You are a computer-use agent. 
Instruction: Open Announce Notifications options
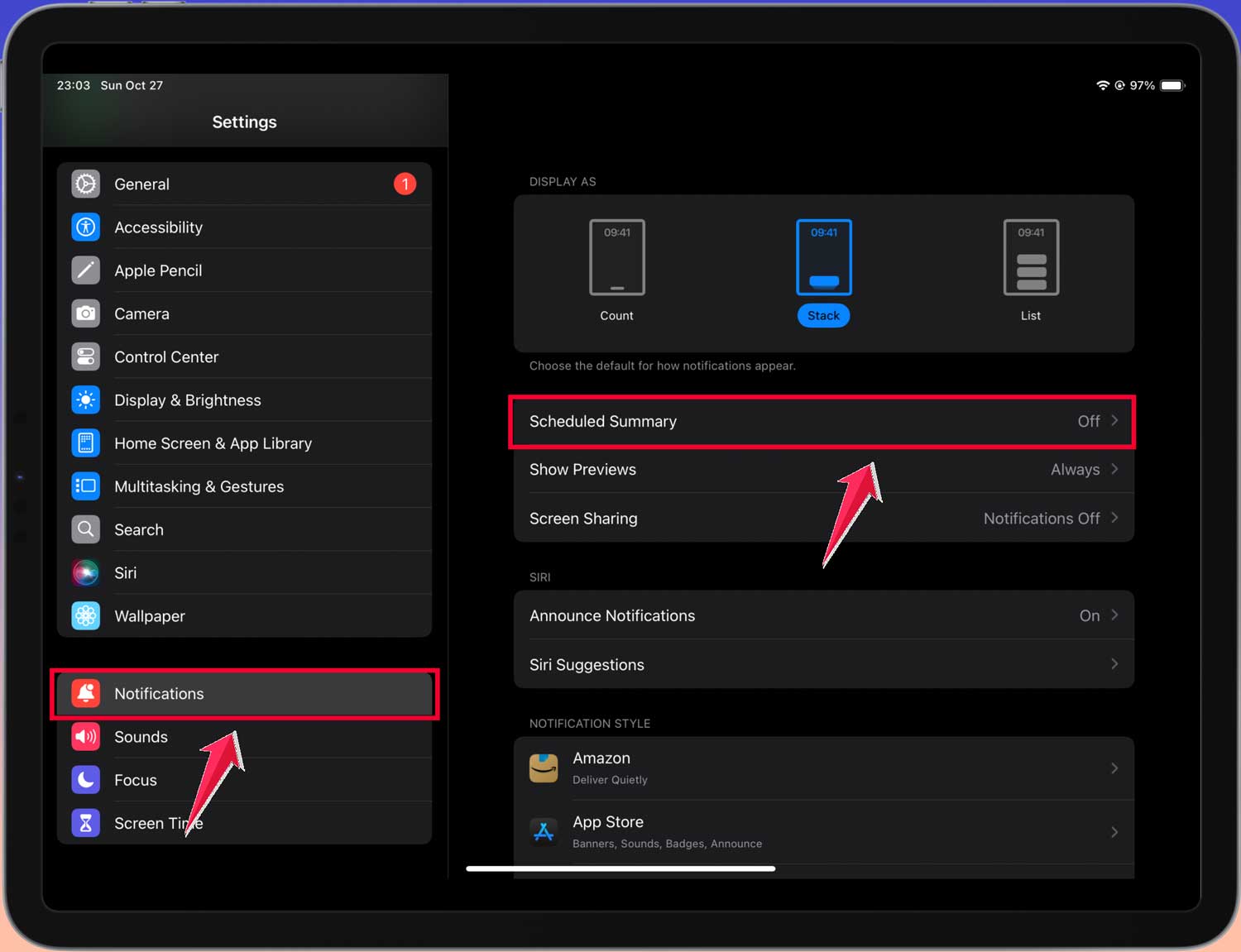click(823, 615)
